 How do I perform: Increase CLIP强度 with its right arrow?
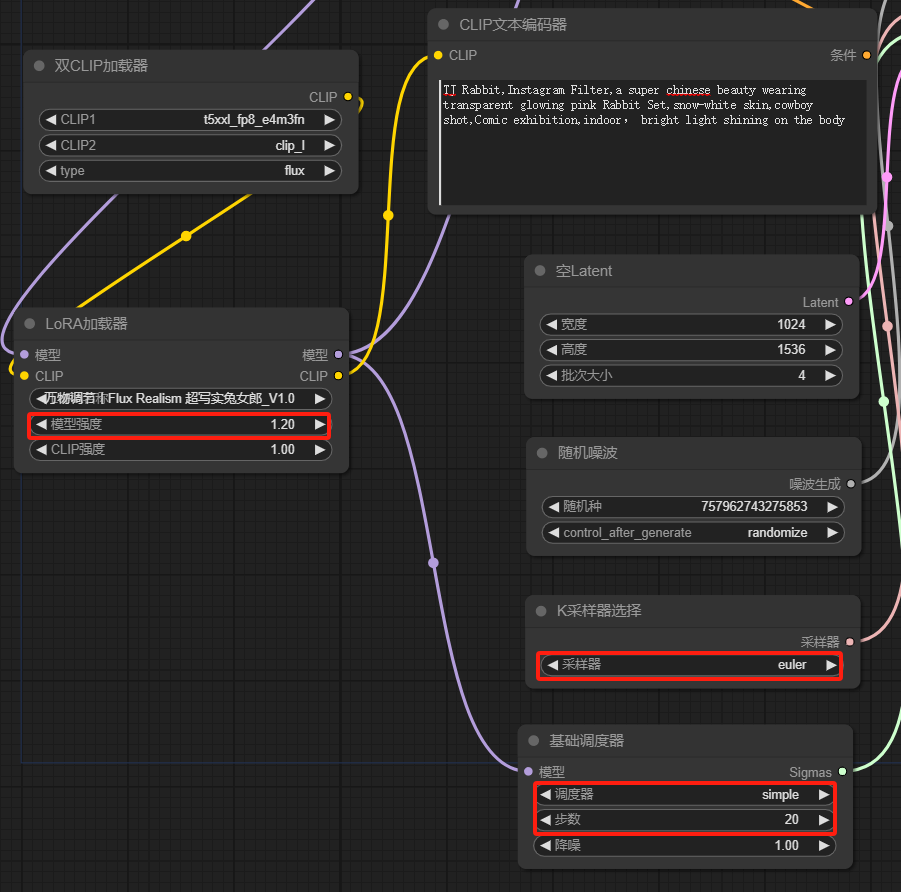[319, 449]
